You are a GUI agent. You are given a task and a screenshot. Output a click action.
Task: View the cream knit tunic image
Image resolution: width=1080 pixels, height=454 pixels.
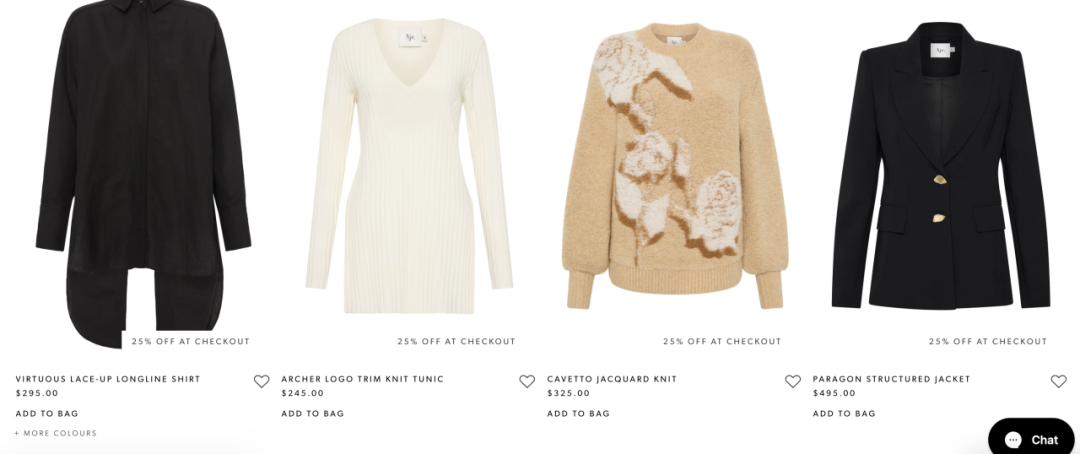[409, 165]
